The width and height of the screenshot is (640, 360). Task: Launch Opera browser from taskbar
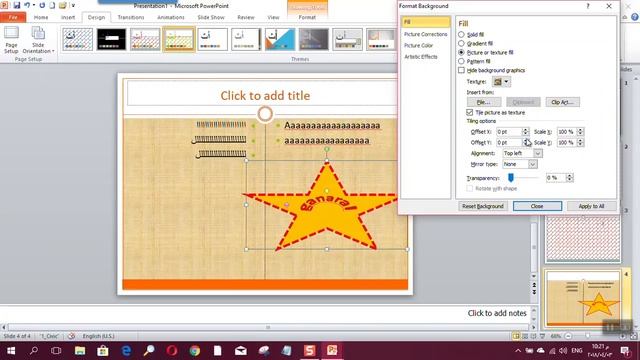pos(172,351)
